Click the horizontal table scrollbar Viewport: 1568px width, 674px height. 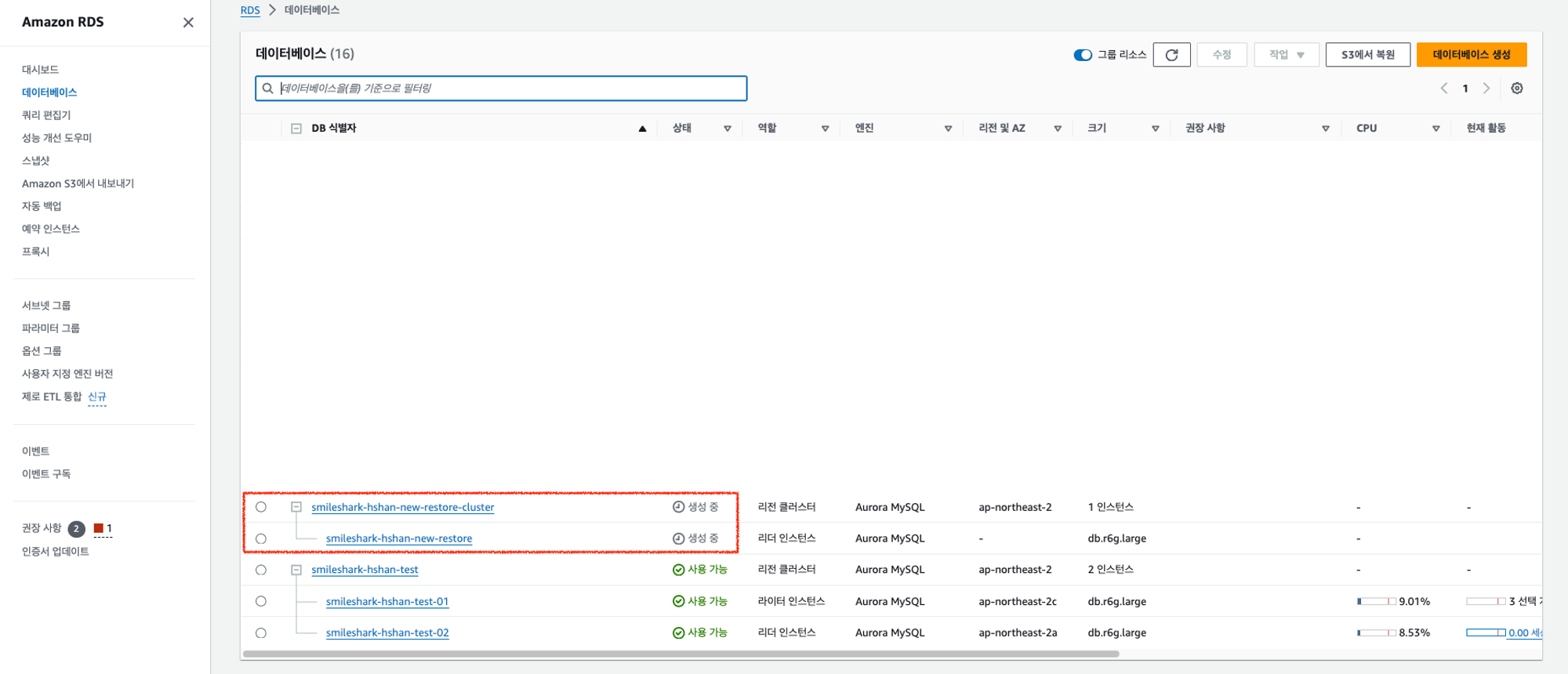(681, 654)
